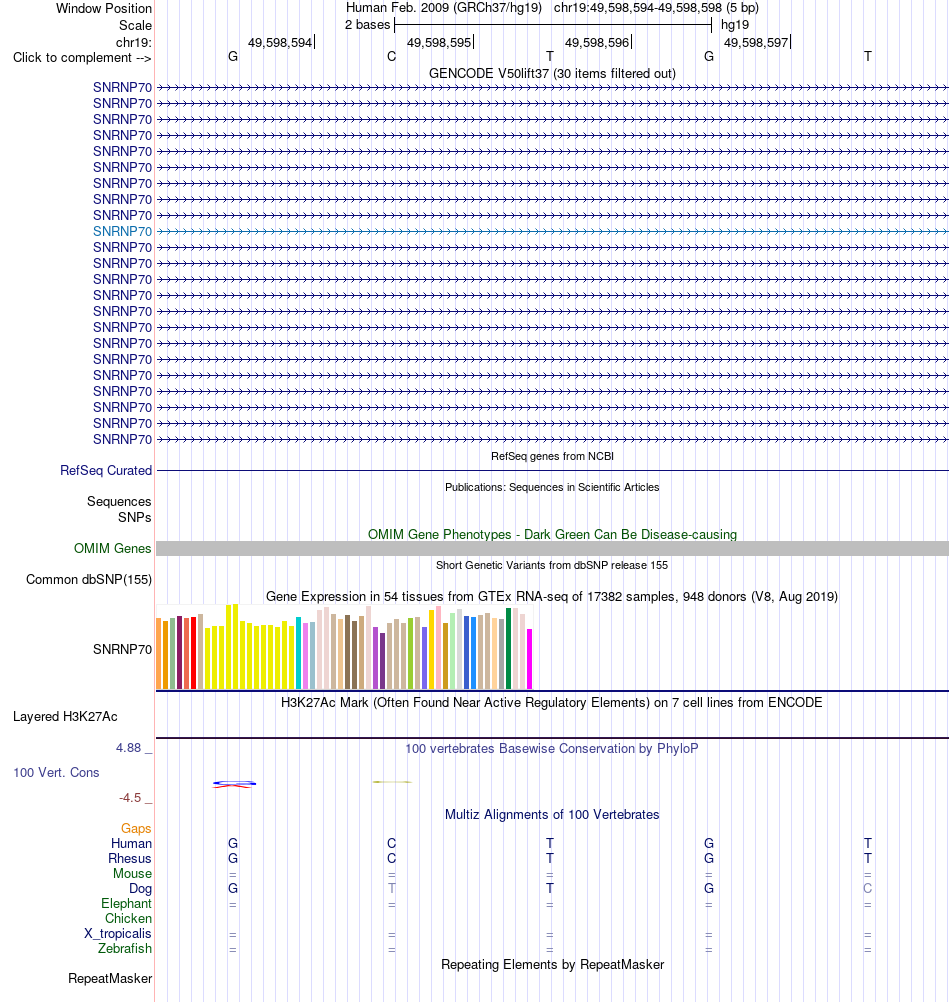Select the X_tropicalis alignment row label
This screenshot has width=950, height=1002.
click(x=118, y=934)
